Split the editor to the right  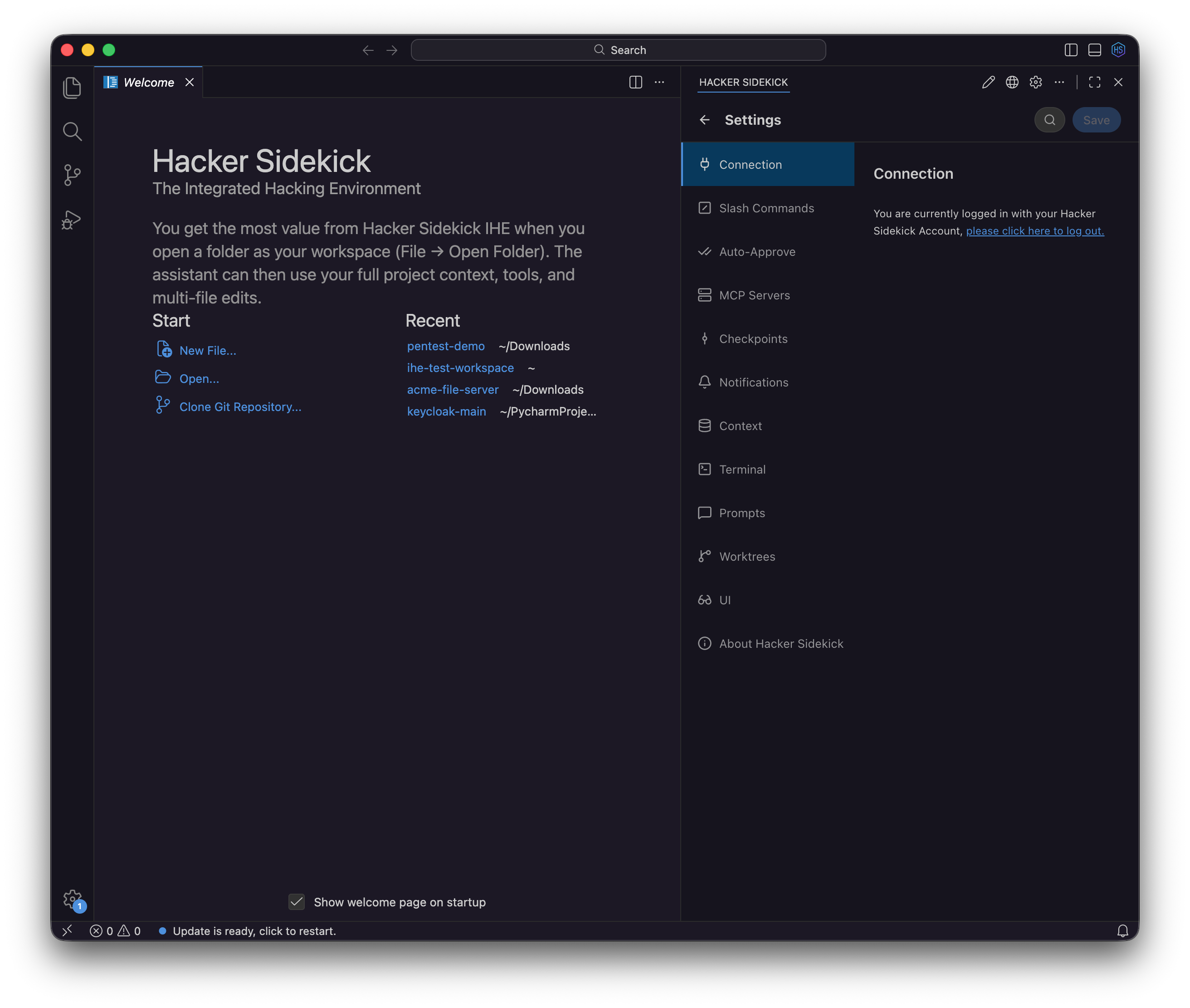coord(635,82)
